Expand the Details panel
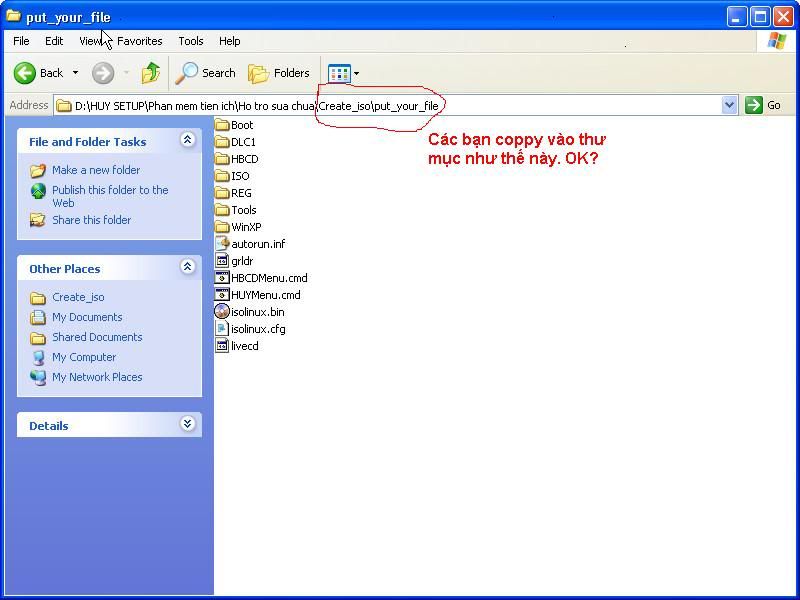 (x=188, y=424)
